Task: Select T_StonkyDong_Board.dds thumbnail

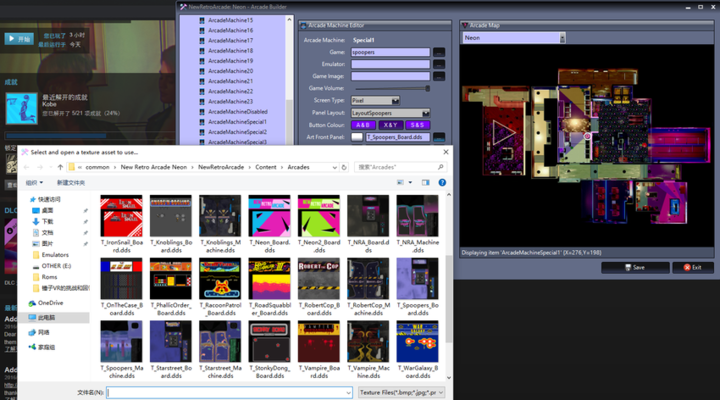Action: pyautogui.click(x=270, y=342)
